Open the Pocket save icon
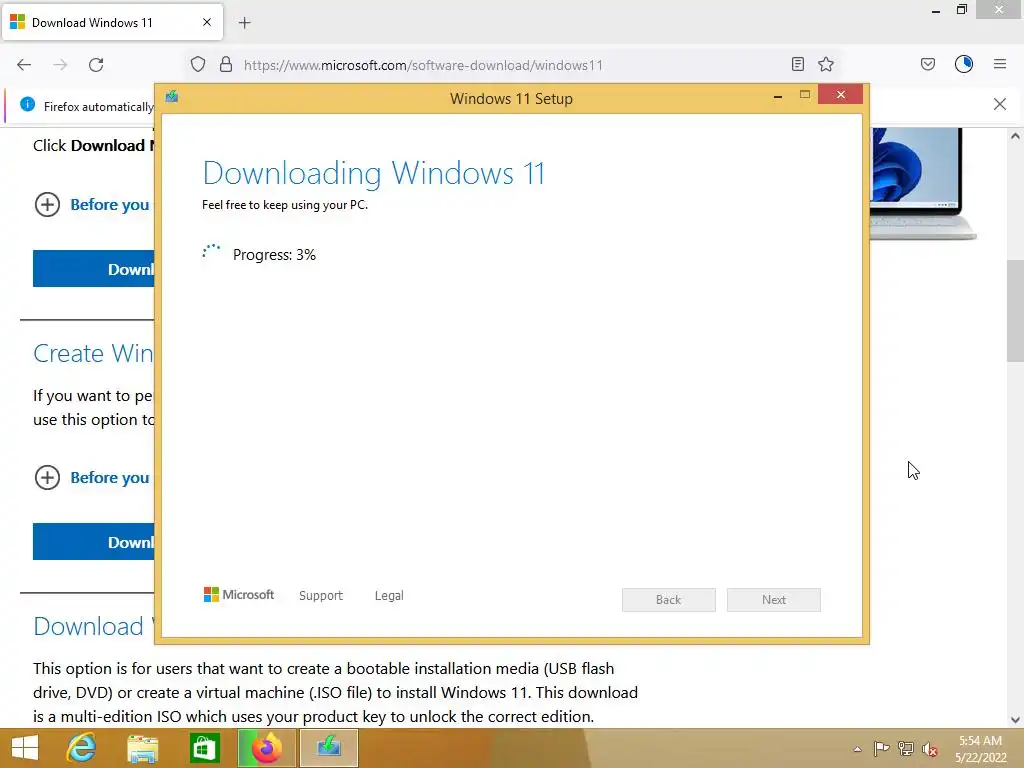 (928, 64)
